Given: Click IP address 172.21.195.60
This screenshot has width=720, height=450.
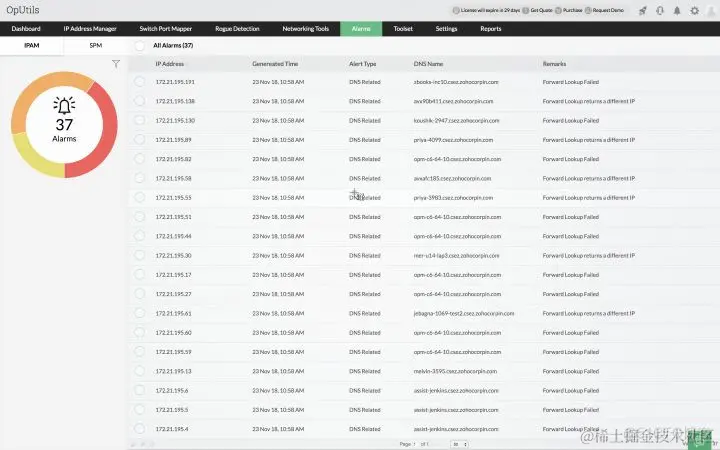Looking at the screenshot, I should pyautogui.click(x=173, y=332).
